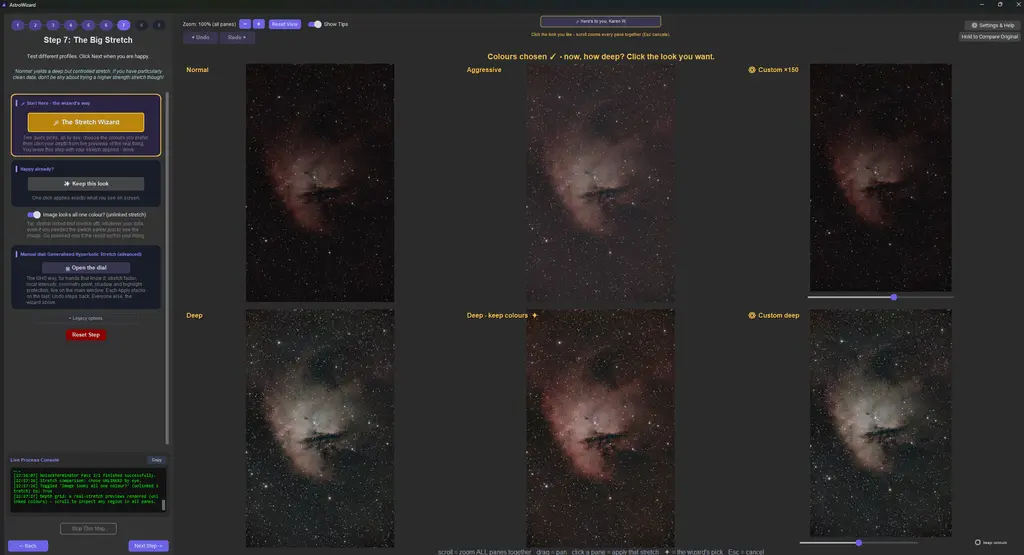Click Reset View button
This screenshot has height=555, width=1024.
click(x=285, y=24)
